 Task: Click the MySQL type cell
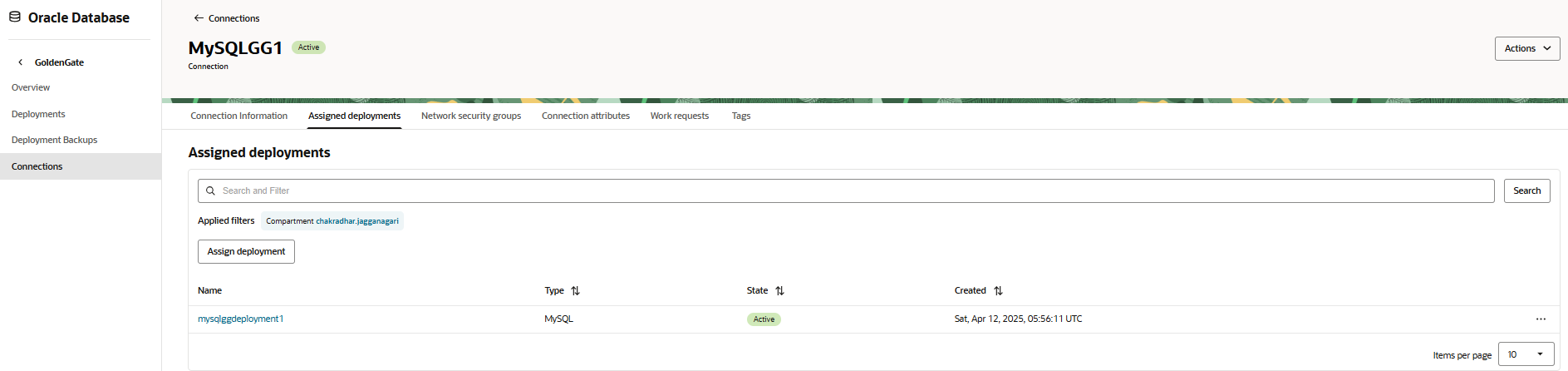[x=558, y=319]
